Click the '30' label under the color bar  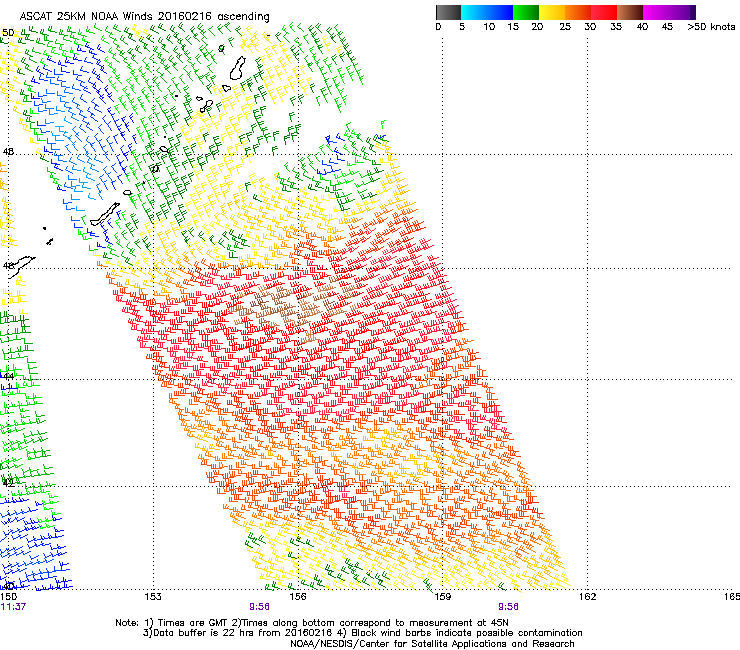(590, 27)
